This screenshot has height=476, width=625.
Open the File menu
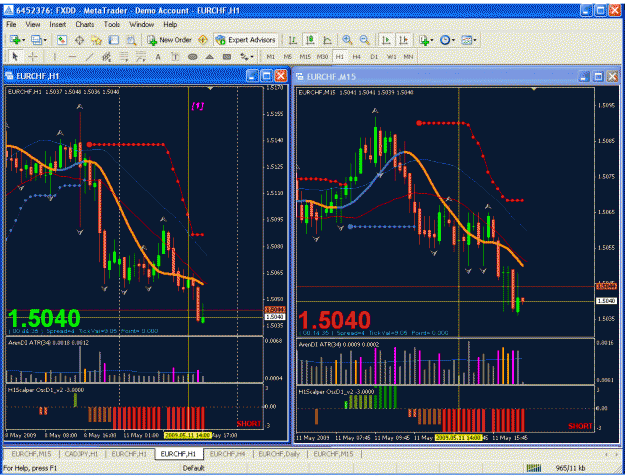tap(11, 24)
